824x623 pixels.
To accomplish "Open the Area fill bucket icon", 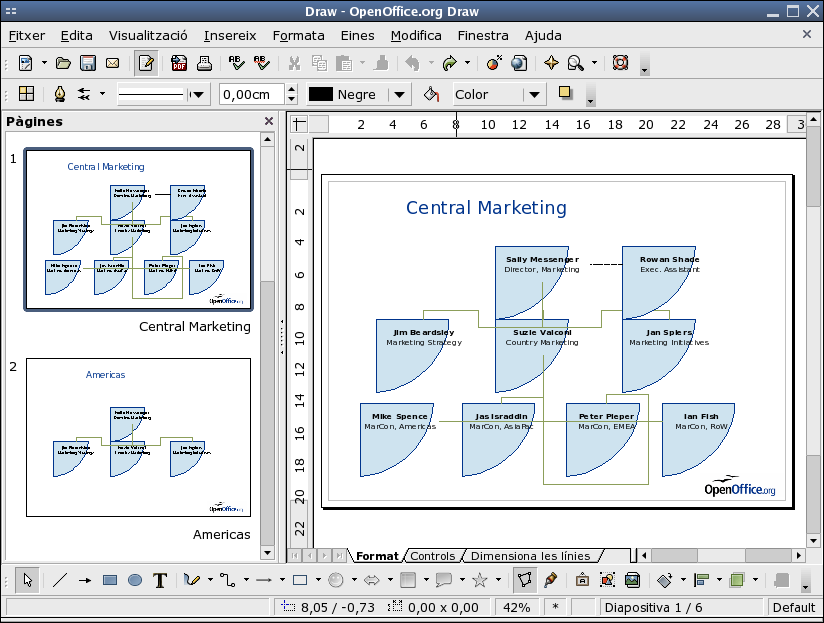I will click(431, 94).
